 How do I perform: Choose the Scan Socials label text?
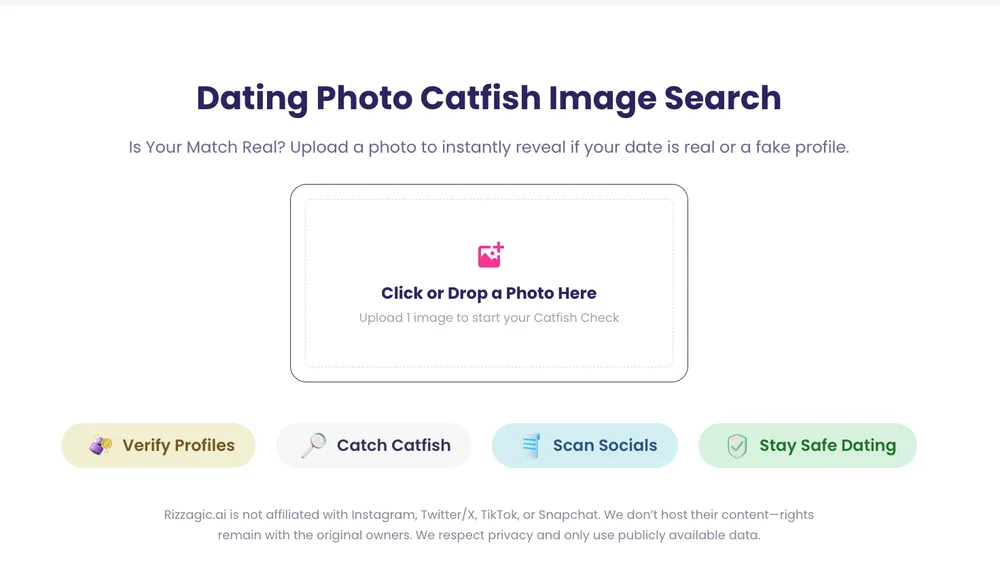tap(605, 446)
